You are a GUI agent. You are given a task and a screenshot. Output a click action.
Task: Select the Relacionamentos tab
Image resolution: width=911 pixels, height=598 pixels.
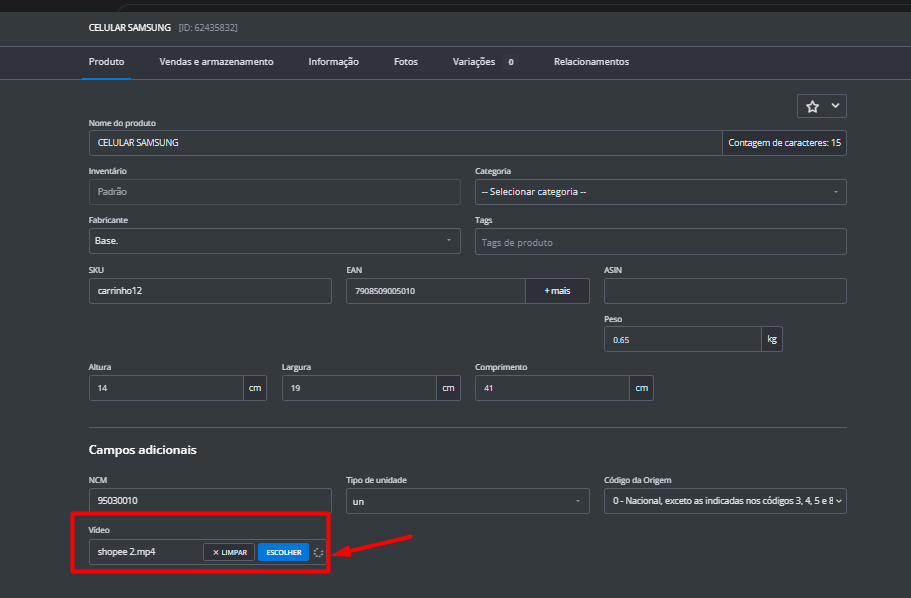591,62
